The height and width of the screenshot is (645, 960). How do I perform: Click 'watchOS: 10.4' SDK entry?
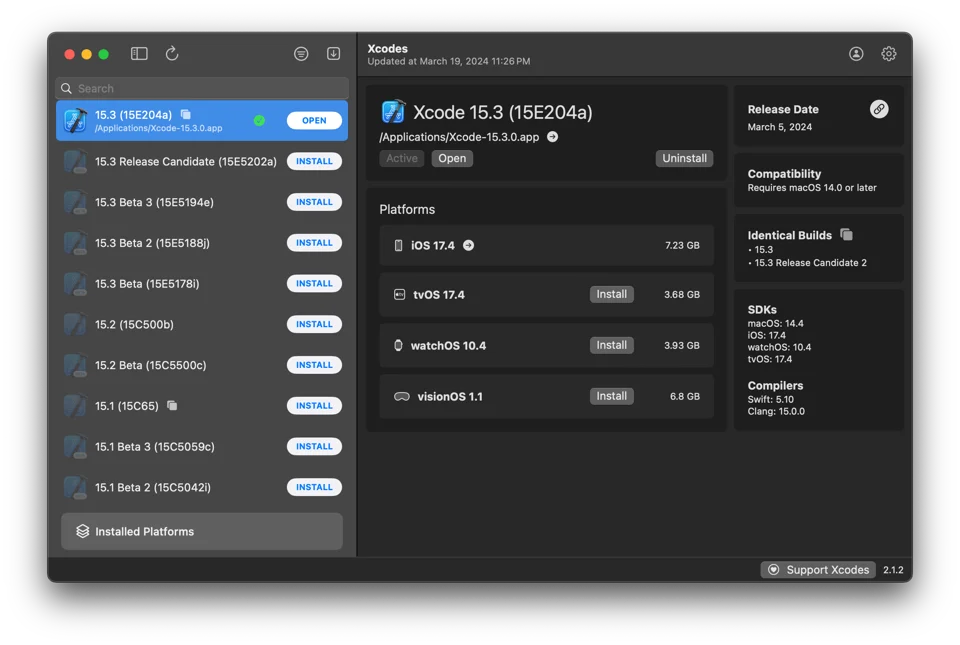click(779, 347)
